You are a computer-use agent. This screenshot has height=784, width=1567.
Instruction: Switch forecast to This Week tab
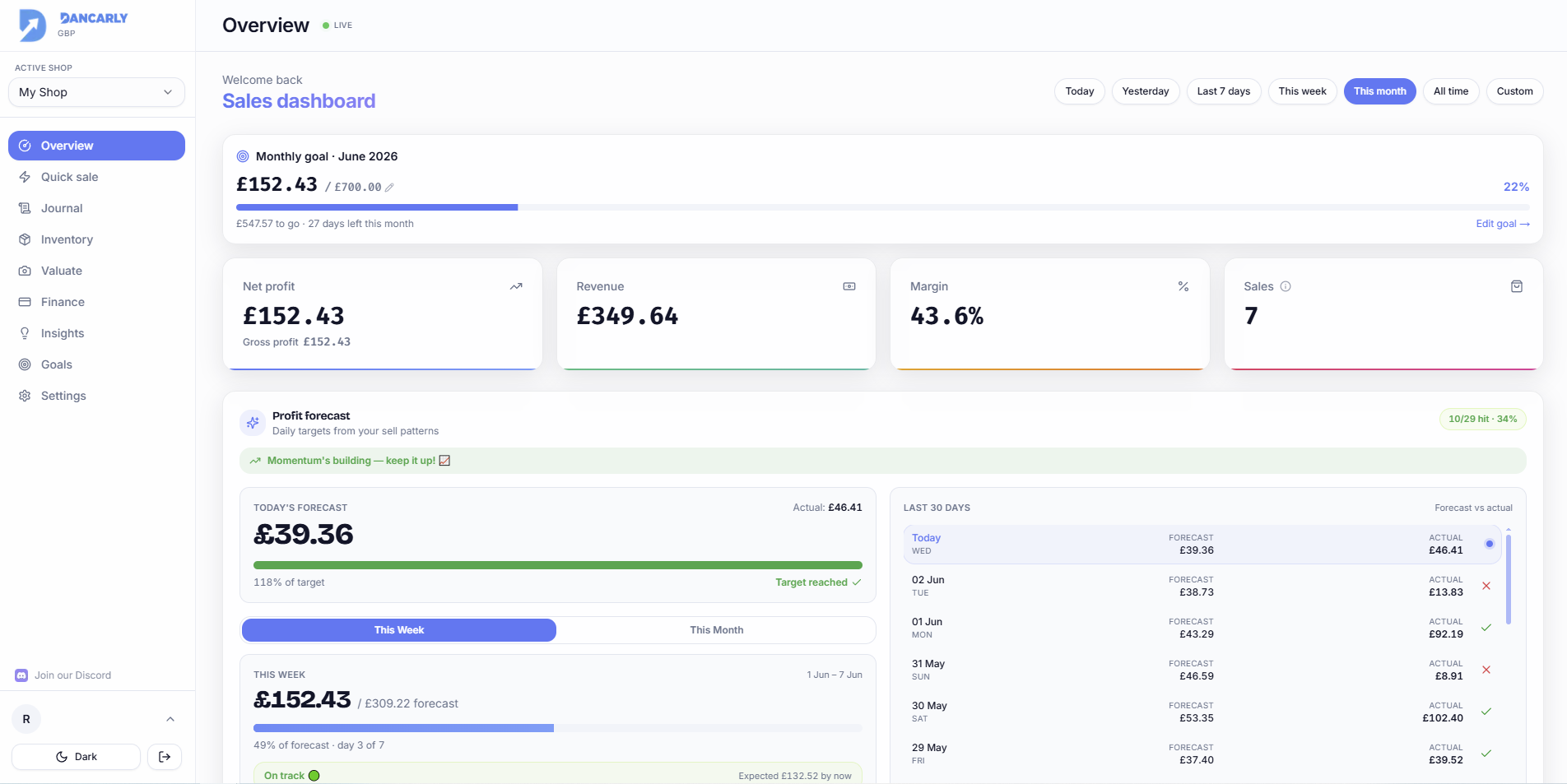[x=399, y=630]
